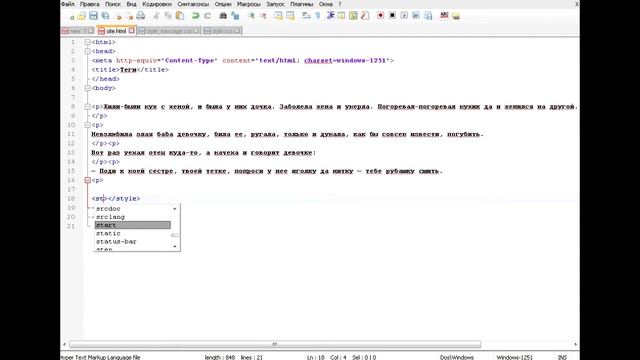Open the Кодировки menu
The height and width of the screenshot is (360, 640).
click(x=157, y=4)
